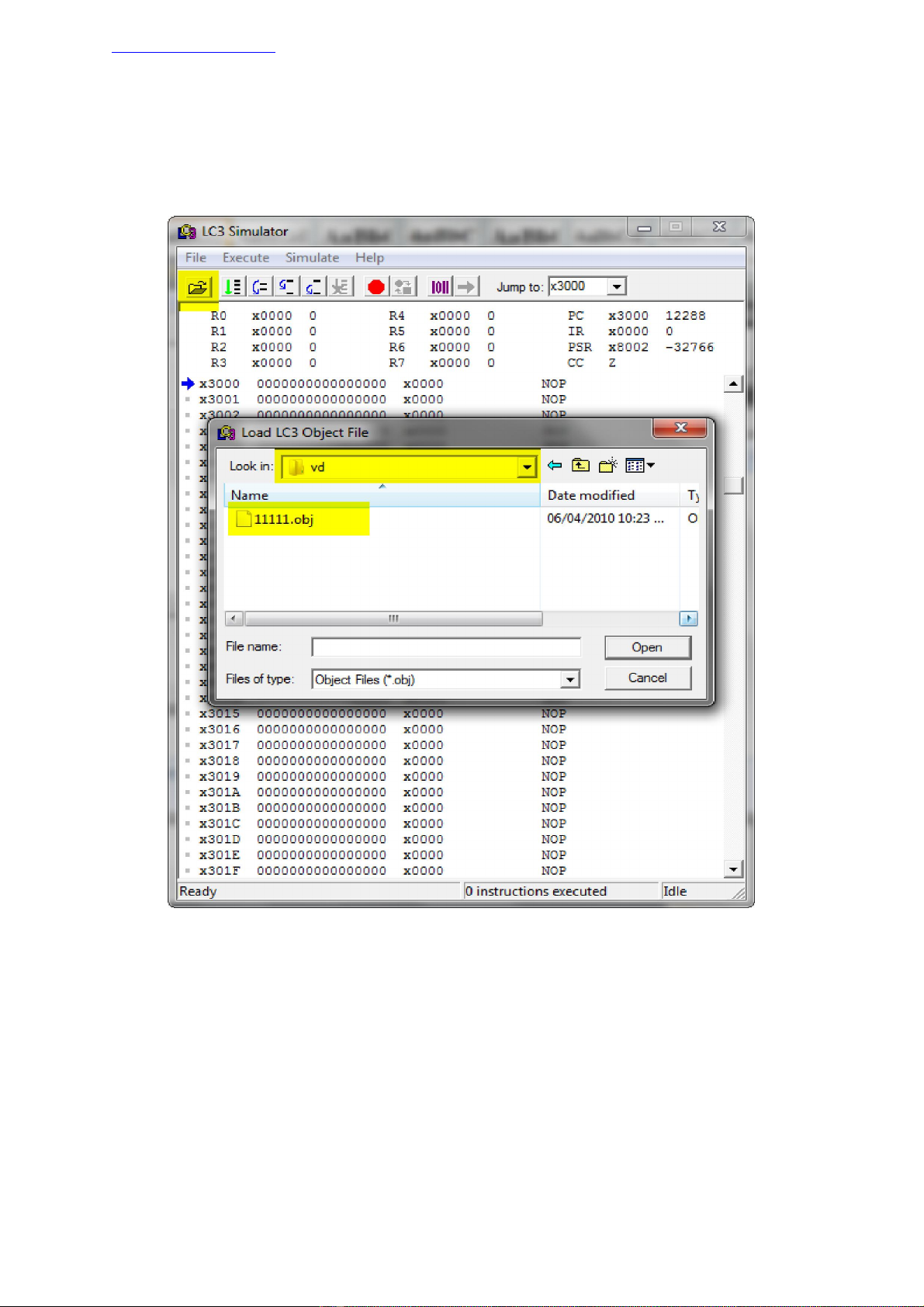This screenshot has width=924, height=1307.
Task: Click the Run Program toolbar icon
Action: pos(232,287)
